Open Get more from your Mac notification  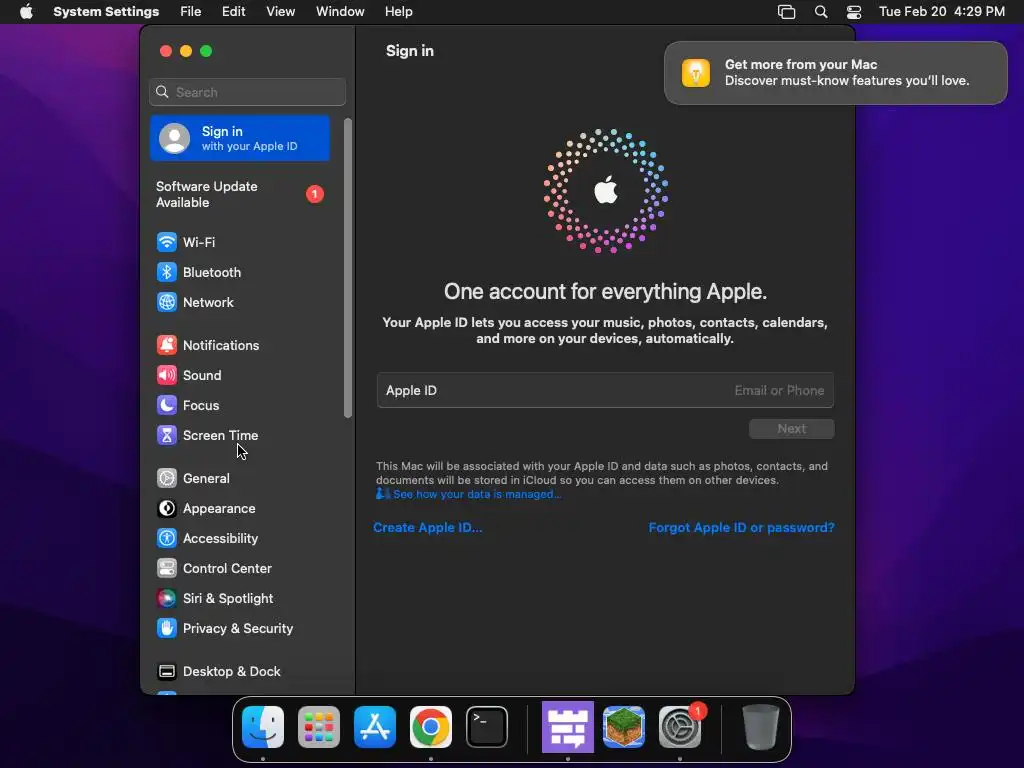(x=836, y=73)
